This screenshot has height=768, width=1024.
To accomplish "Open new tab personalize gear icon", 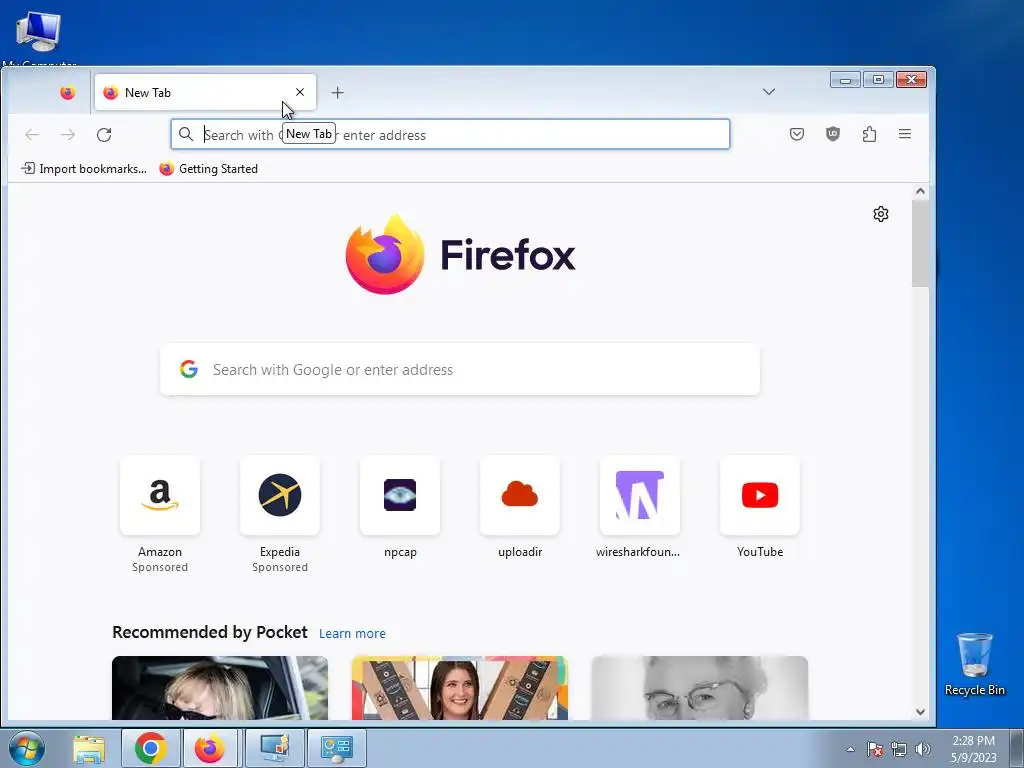I will click(881, 214).
